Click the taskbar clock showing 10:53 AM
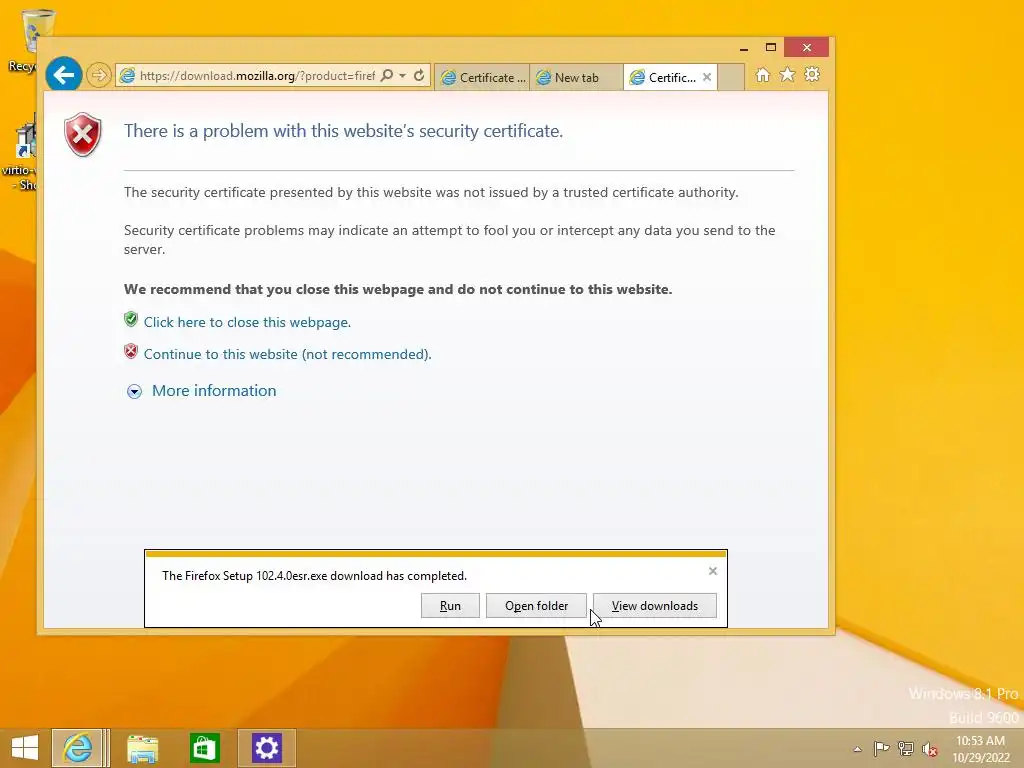The image size is (1024, 768). tap(980, 748)
